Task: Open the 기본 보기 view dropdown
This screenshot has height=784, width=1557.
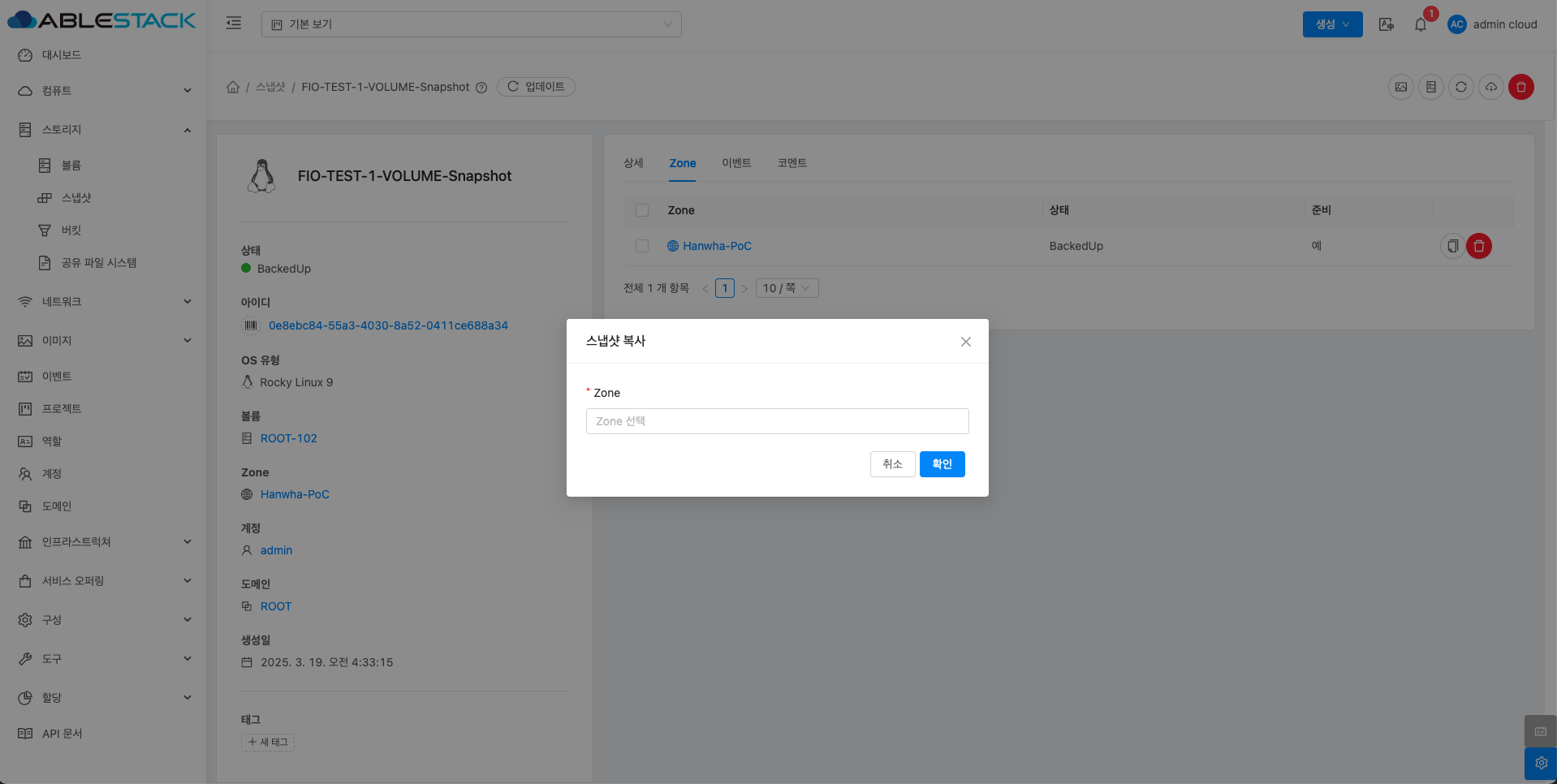Action: (471, 24)
